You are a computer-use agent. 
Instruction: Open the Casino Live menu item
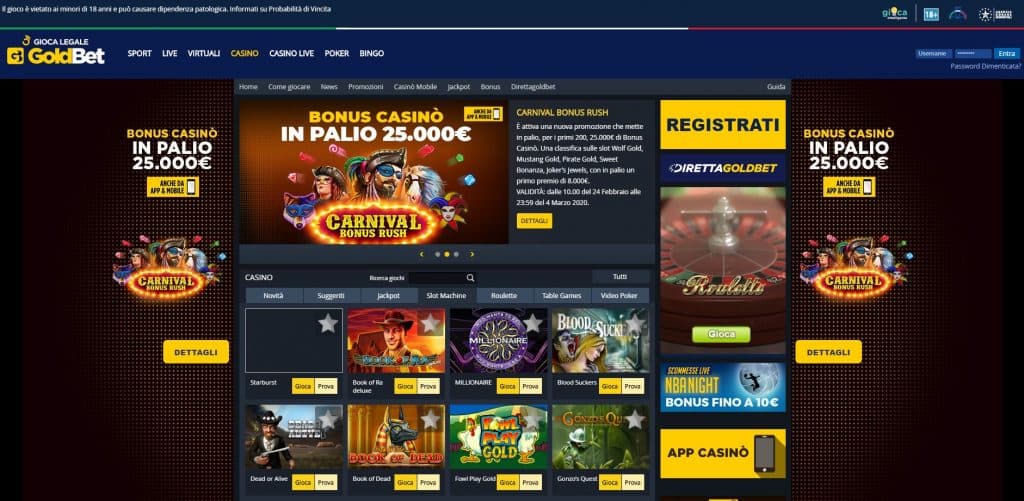(x=291, y=54)
